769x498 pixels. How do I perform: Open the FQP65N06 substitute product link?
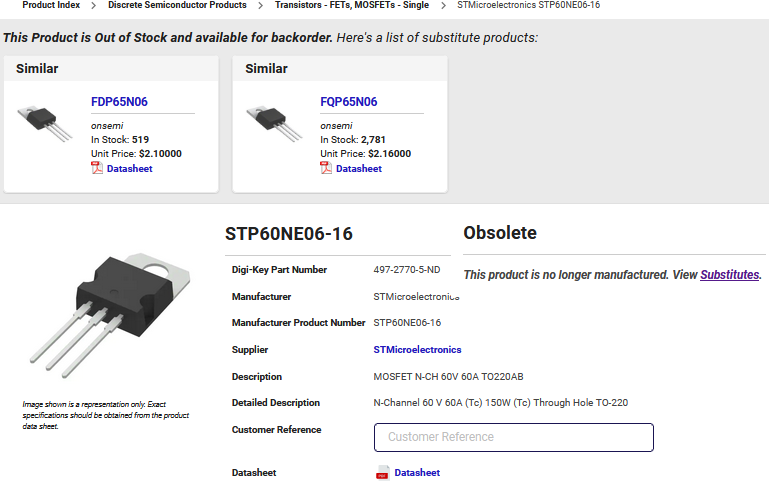pyautogui.click(x=348, y=102)
